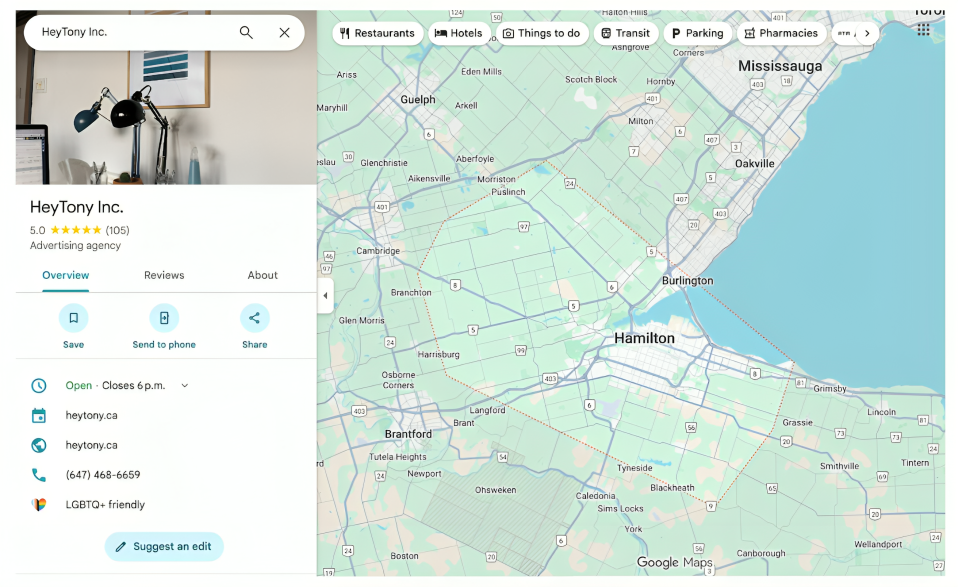Open the Google apps grid icon
This screenshot has width=958, height=587.
(x=923, y=30)
